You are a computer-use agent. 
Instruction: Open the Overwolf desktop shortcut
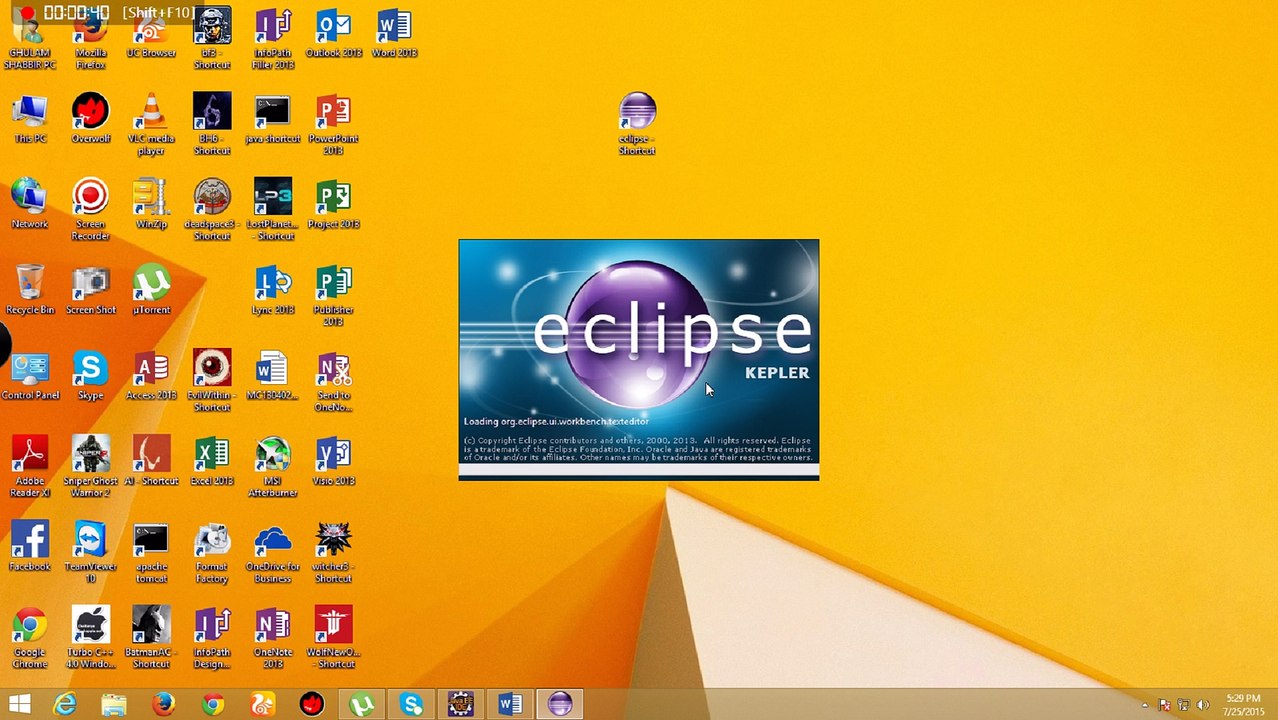pyautogui.click(x=90, y=118)
